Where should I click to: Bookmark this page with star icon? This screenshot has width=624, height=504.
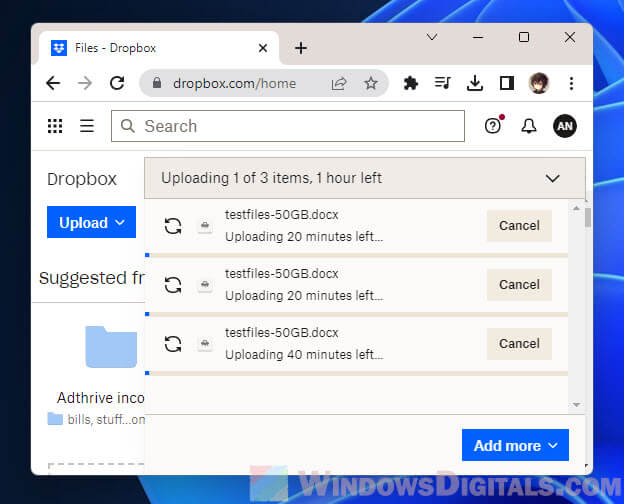click(x=371, y=84)
